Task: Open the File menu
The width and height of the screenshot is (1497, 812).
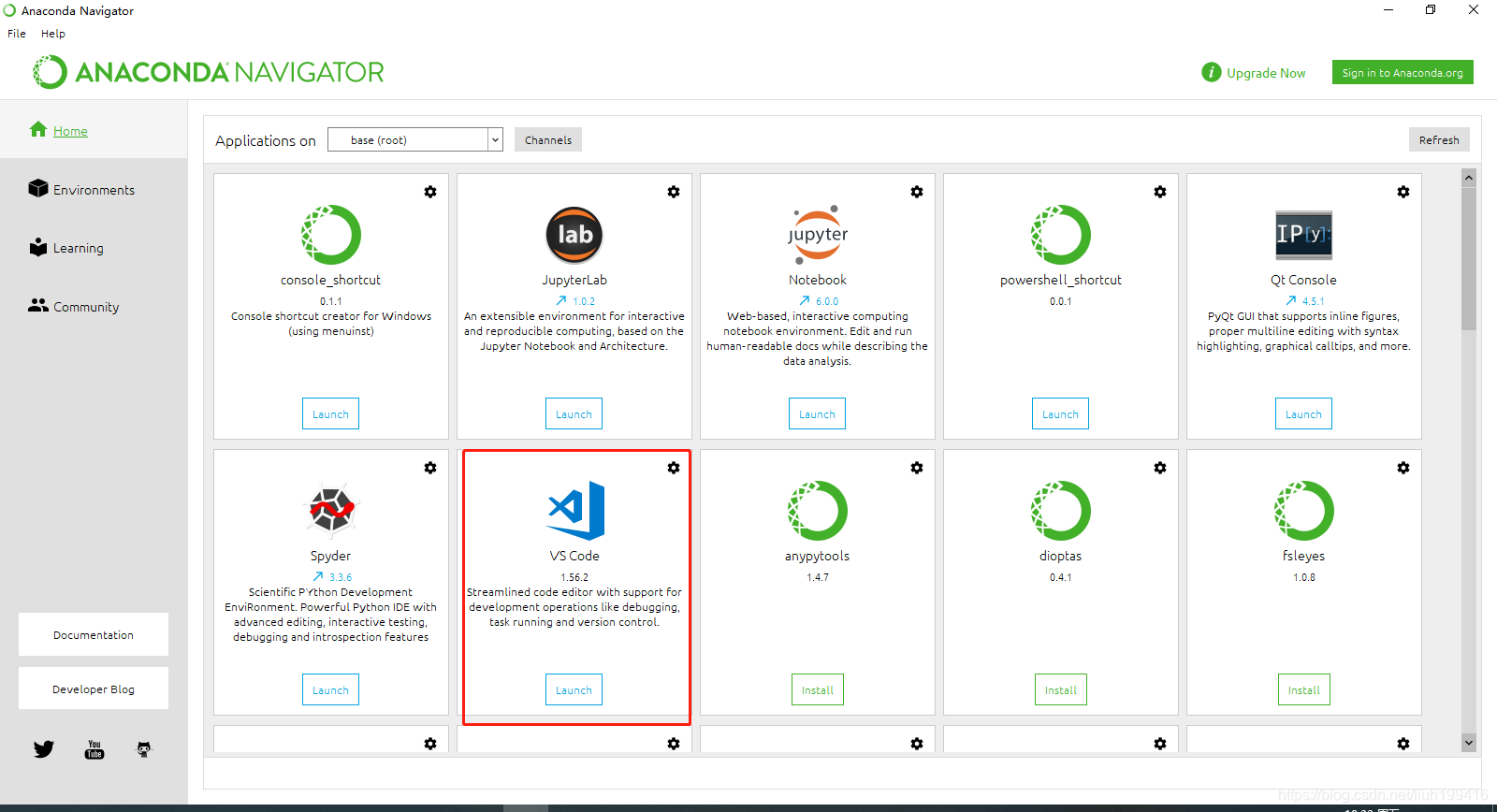Action: click(x=17, y=34)
